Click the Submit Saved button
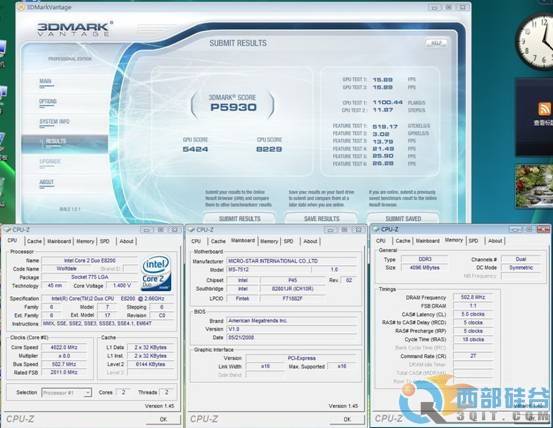The width and height of the screenshot is (553, 428). [403, 219]
